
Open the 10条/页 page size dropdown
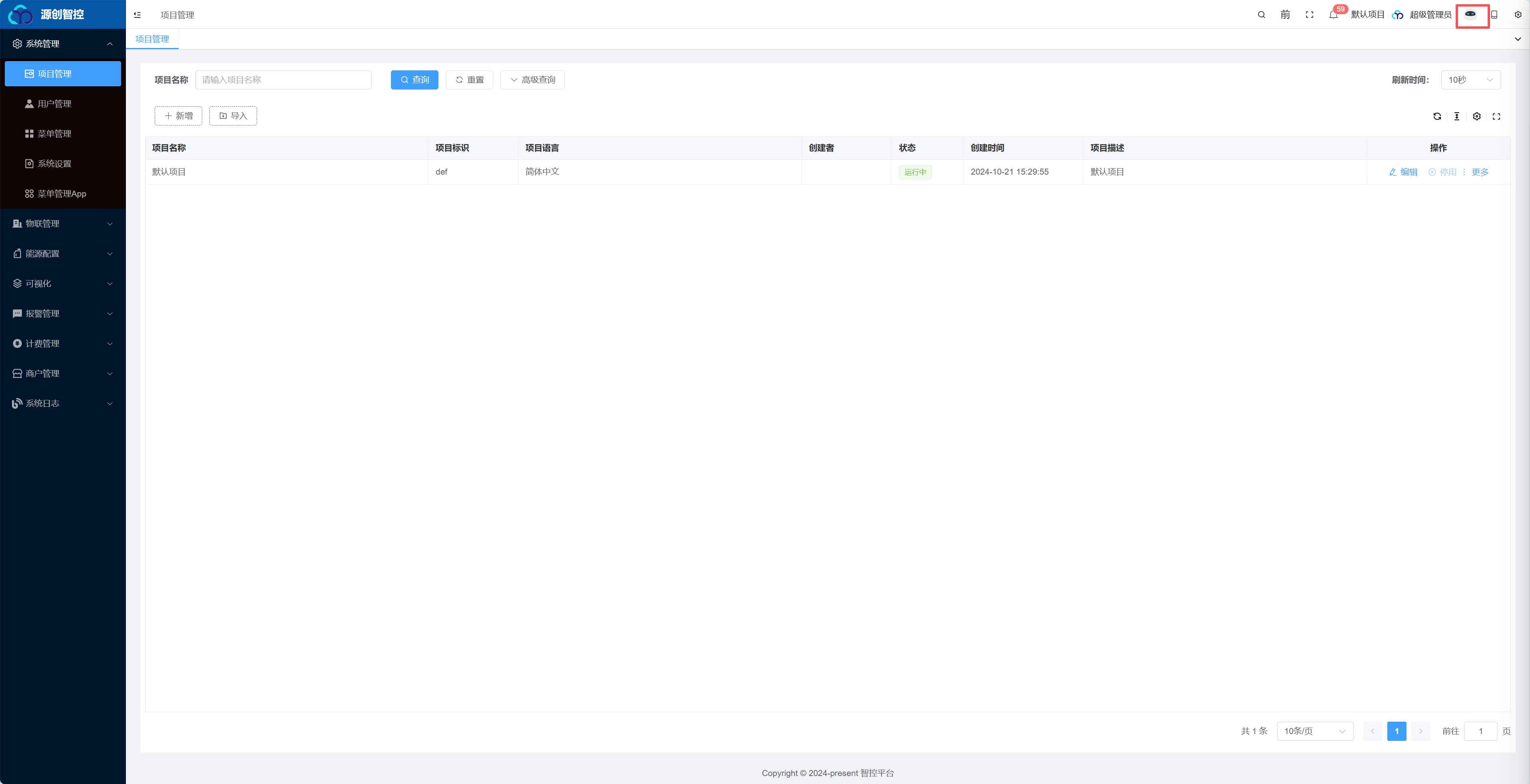click(1315, 731)
